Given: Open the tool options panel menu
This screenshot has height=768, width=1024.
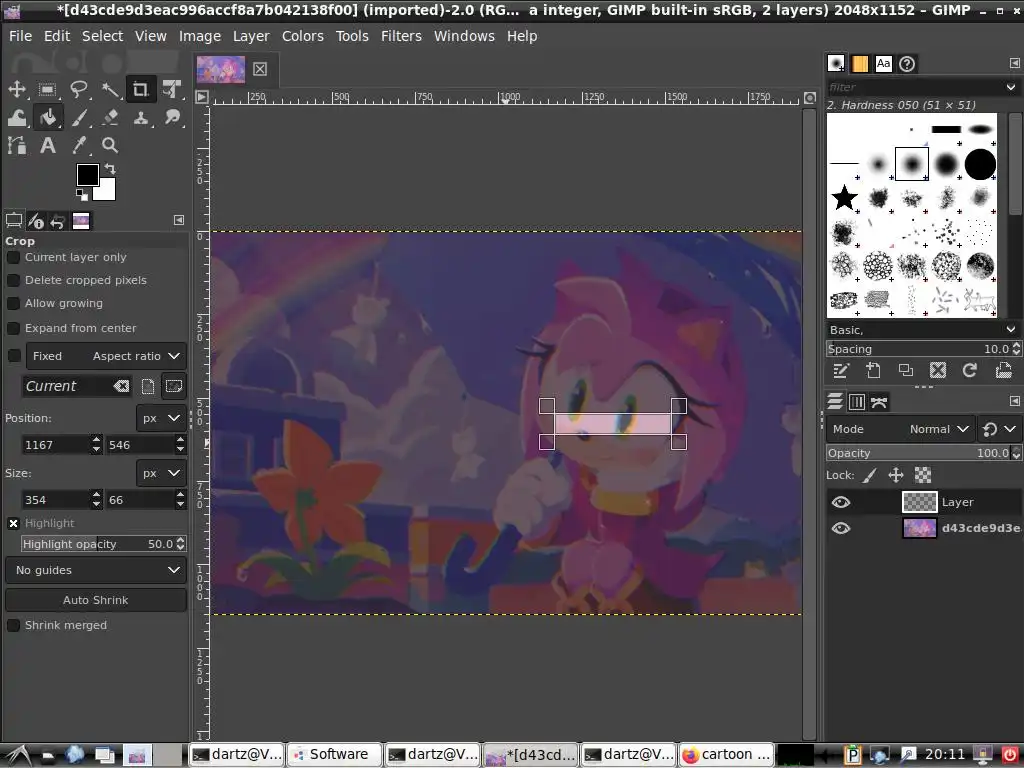Looking at the screenshot, I should 179,220.
